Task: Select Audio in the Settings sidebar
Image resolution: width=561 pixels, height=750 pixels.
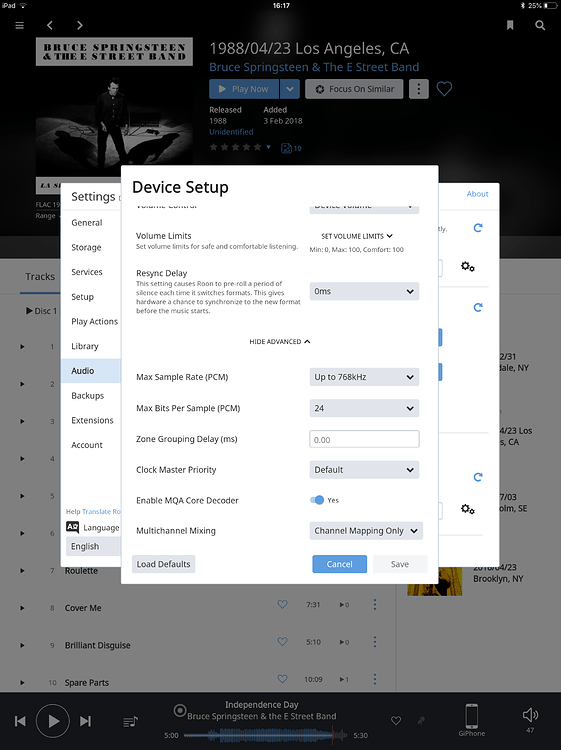Action: click(91, 371)
